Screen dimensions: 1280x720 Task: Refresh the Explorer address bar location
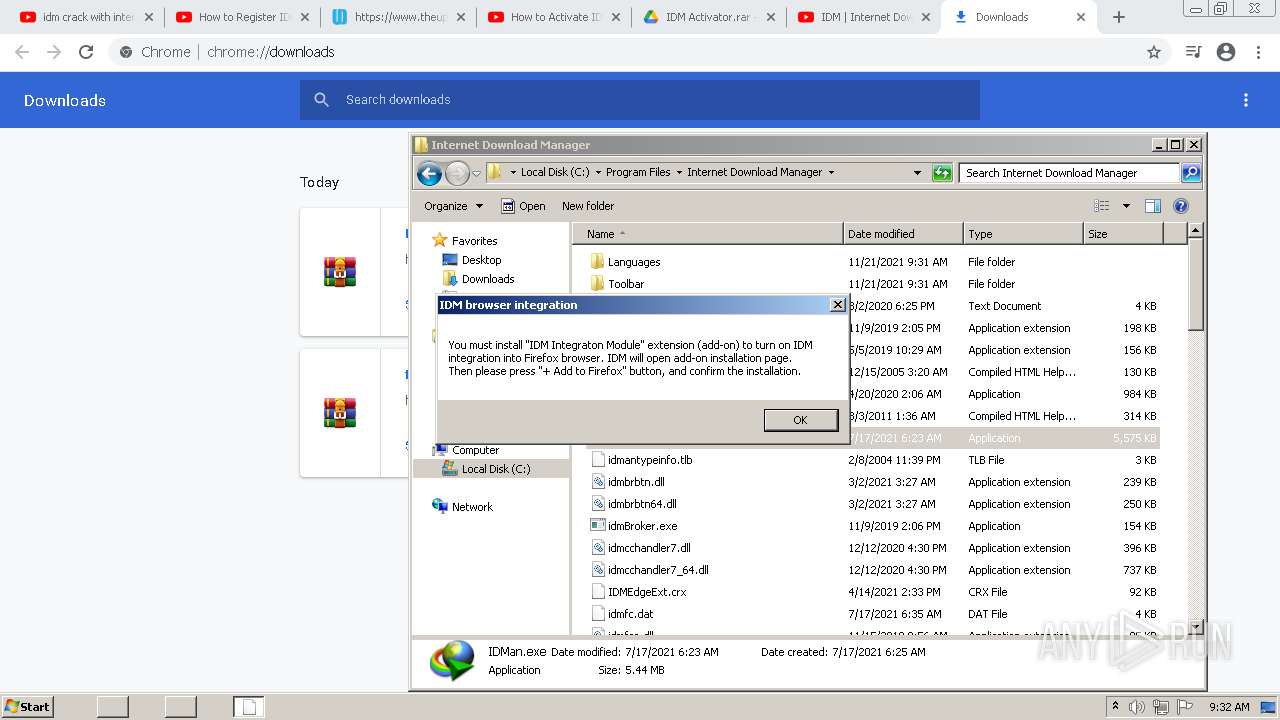[x=942, y=173]
